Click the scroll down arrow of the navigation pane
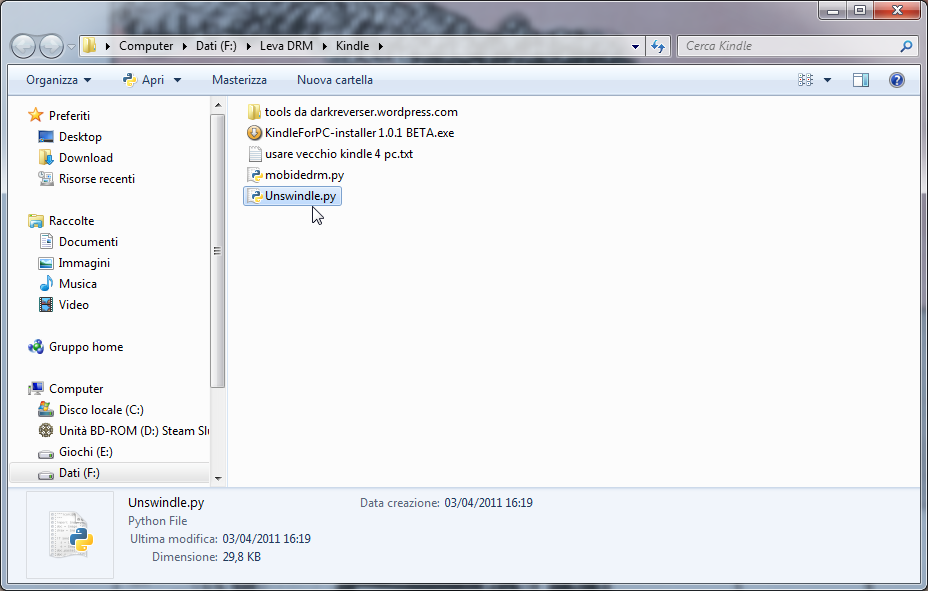The image size is (928, 591). click(x=218, y=478)
